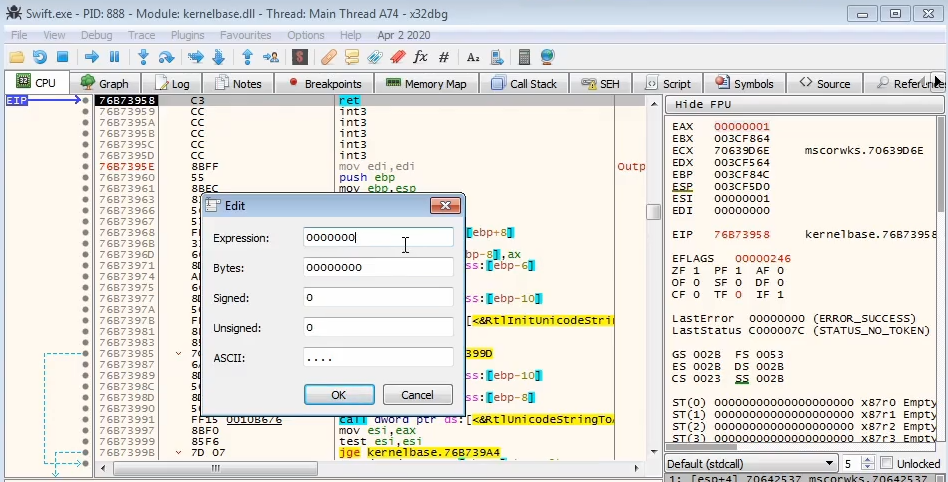Open the Notes tab

tap(238, 83)
